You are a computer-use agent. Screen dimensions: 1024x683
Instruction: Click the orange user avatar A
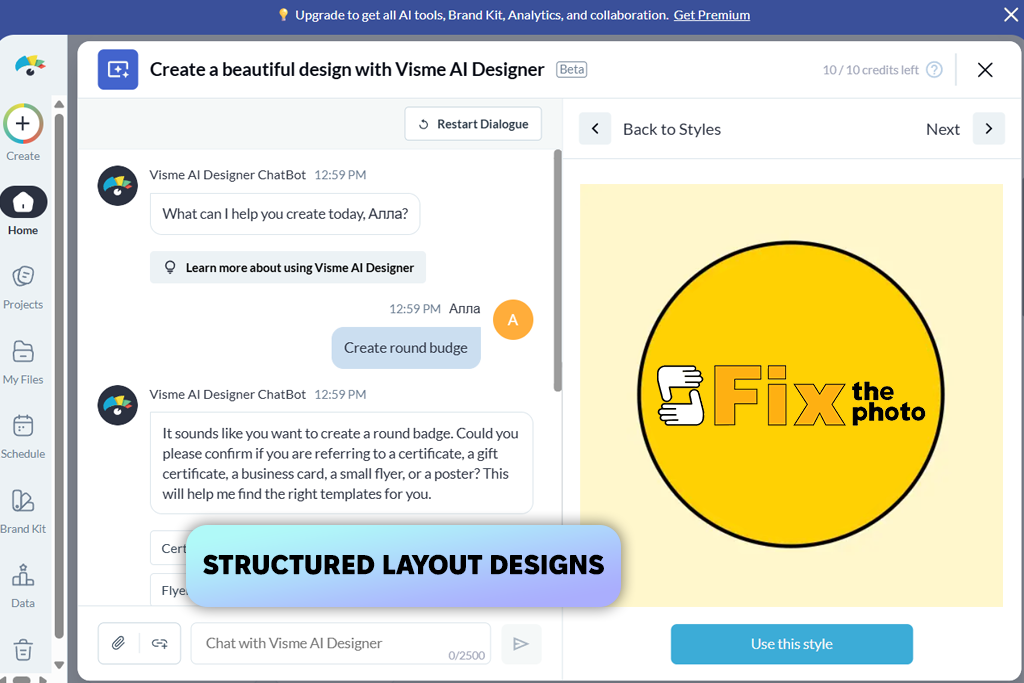coord(513,320)
